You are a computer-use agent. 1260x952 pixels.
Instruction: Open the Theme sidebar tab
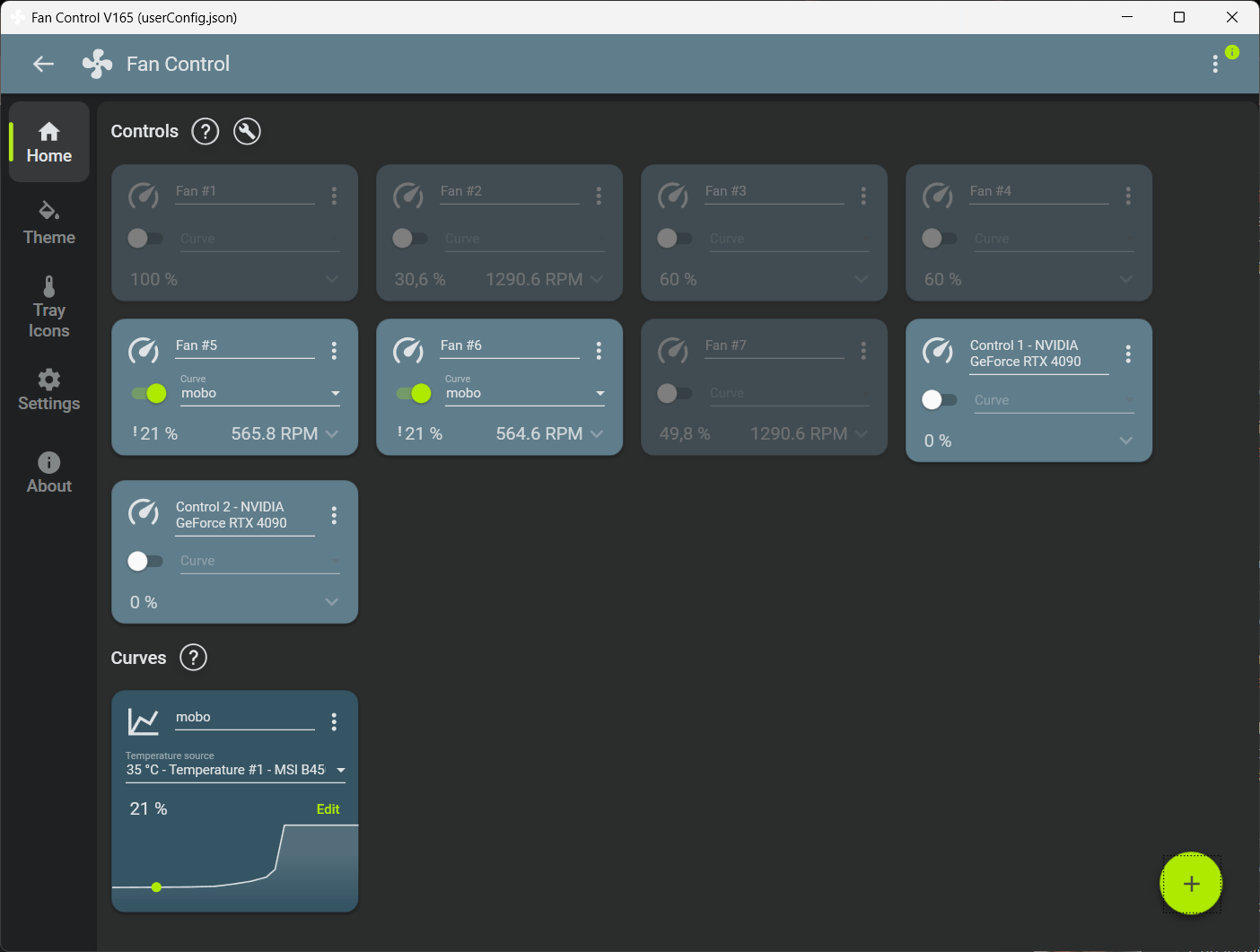click(49, 223)
